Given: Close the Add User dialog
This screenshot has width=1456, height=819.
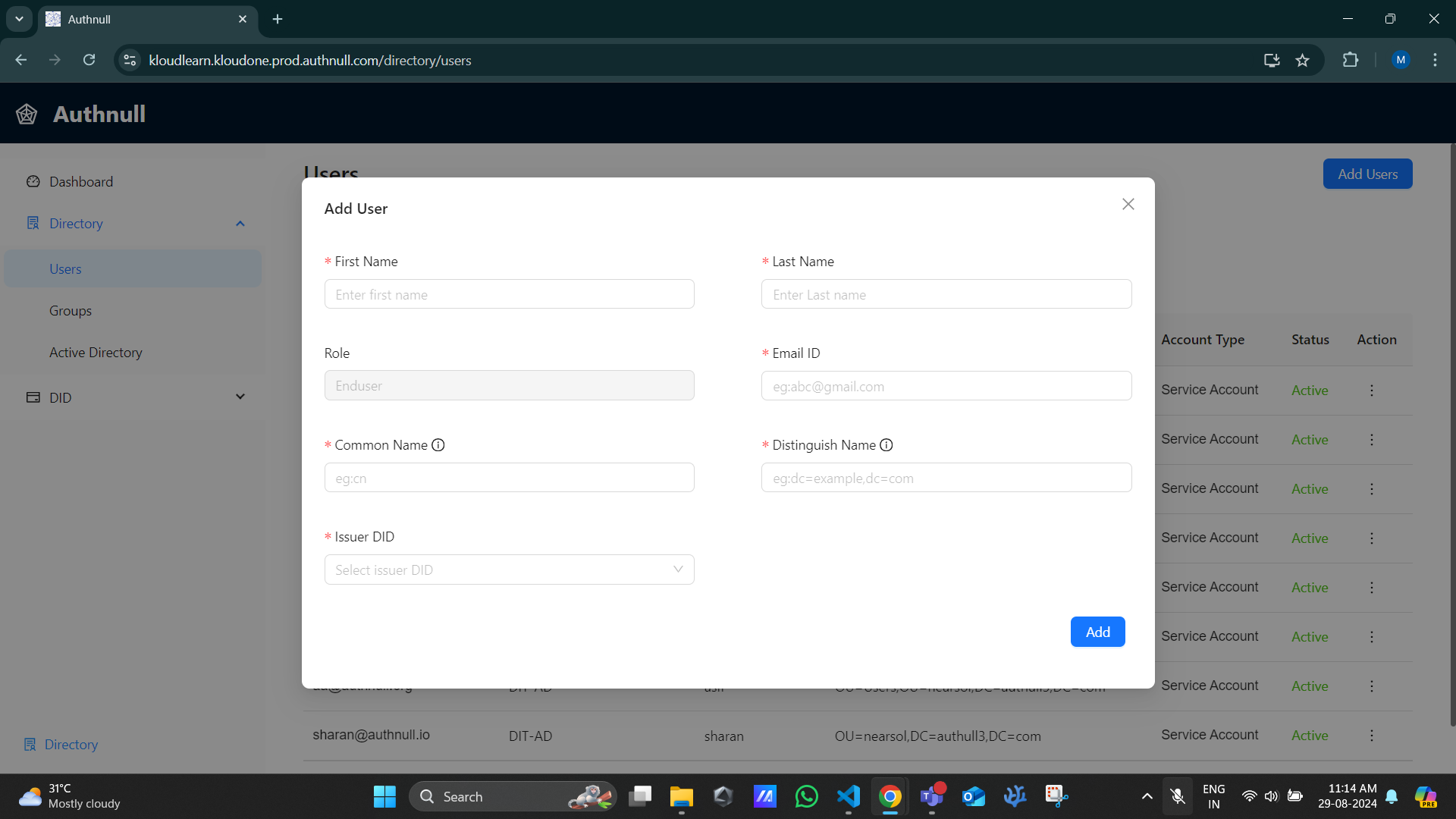Looking at the screenshot, I should coord(1128,204).
